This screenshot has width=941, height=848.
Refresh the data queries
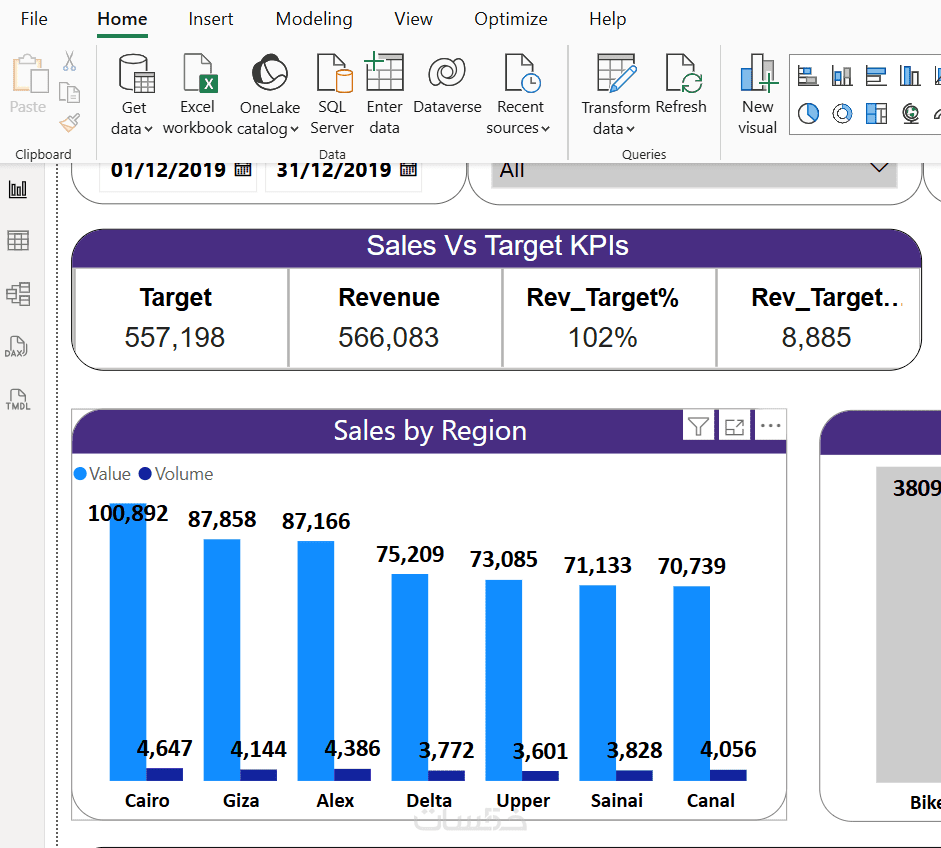coord(681,84)
